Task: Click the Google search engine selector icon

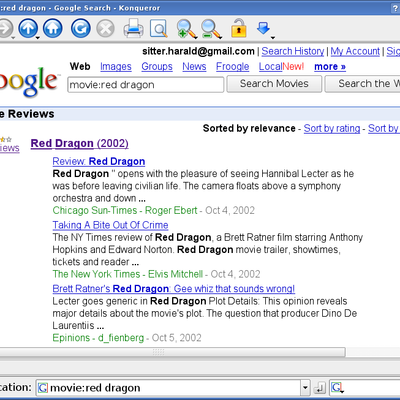Action: pyautogui.click(x=336, y=387)
